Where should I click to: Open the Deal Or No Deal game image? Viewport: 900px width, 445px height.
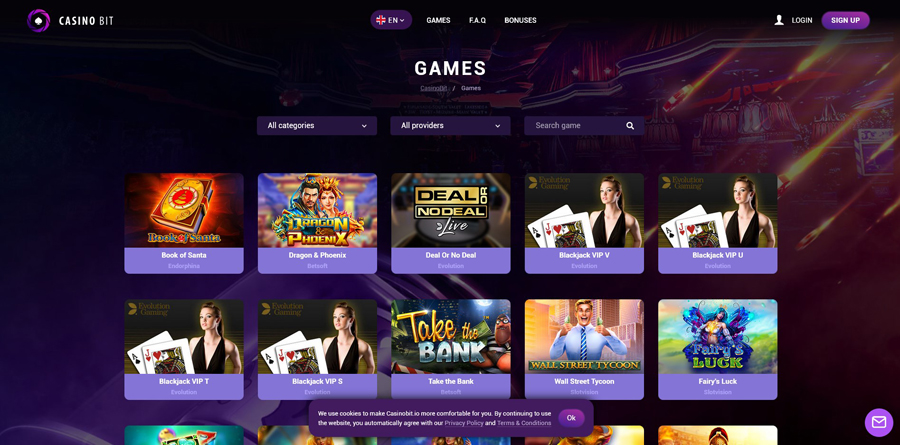click(451, 210)
